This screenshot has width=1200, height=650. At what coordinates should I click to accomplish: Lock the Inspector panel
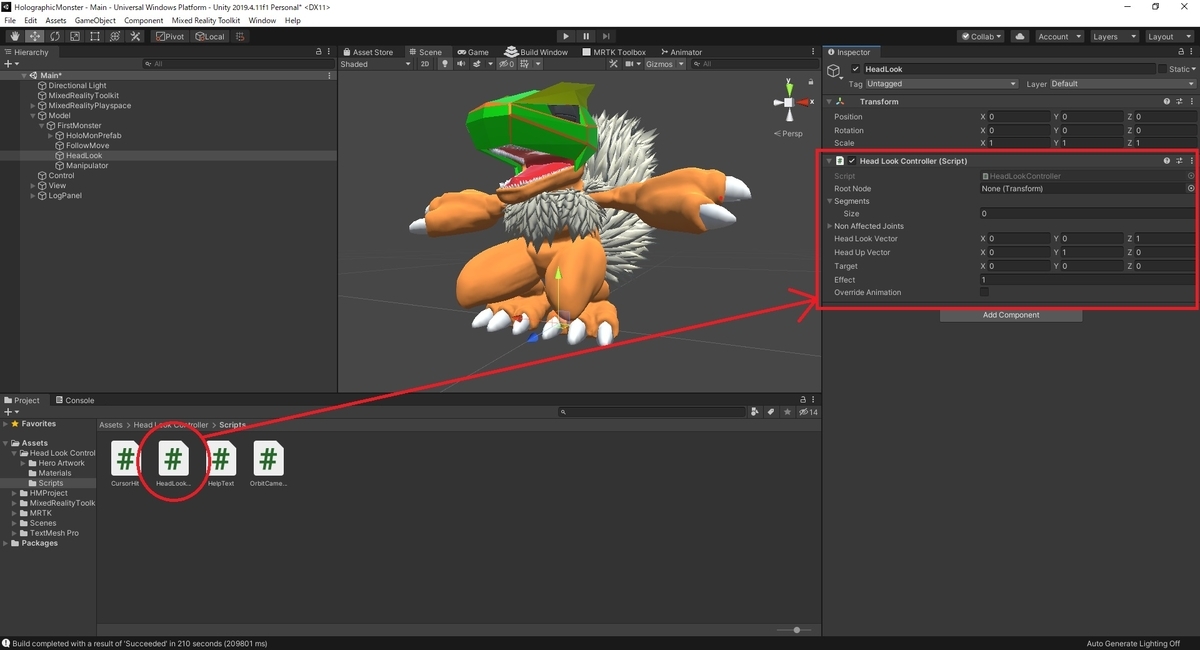(1181, 52)
